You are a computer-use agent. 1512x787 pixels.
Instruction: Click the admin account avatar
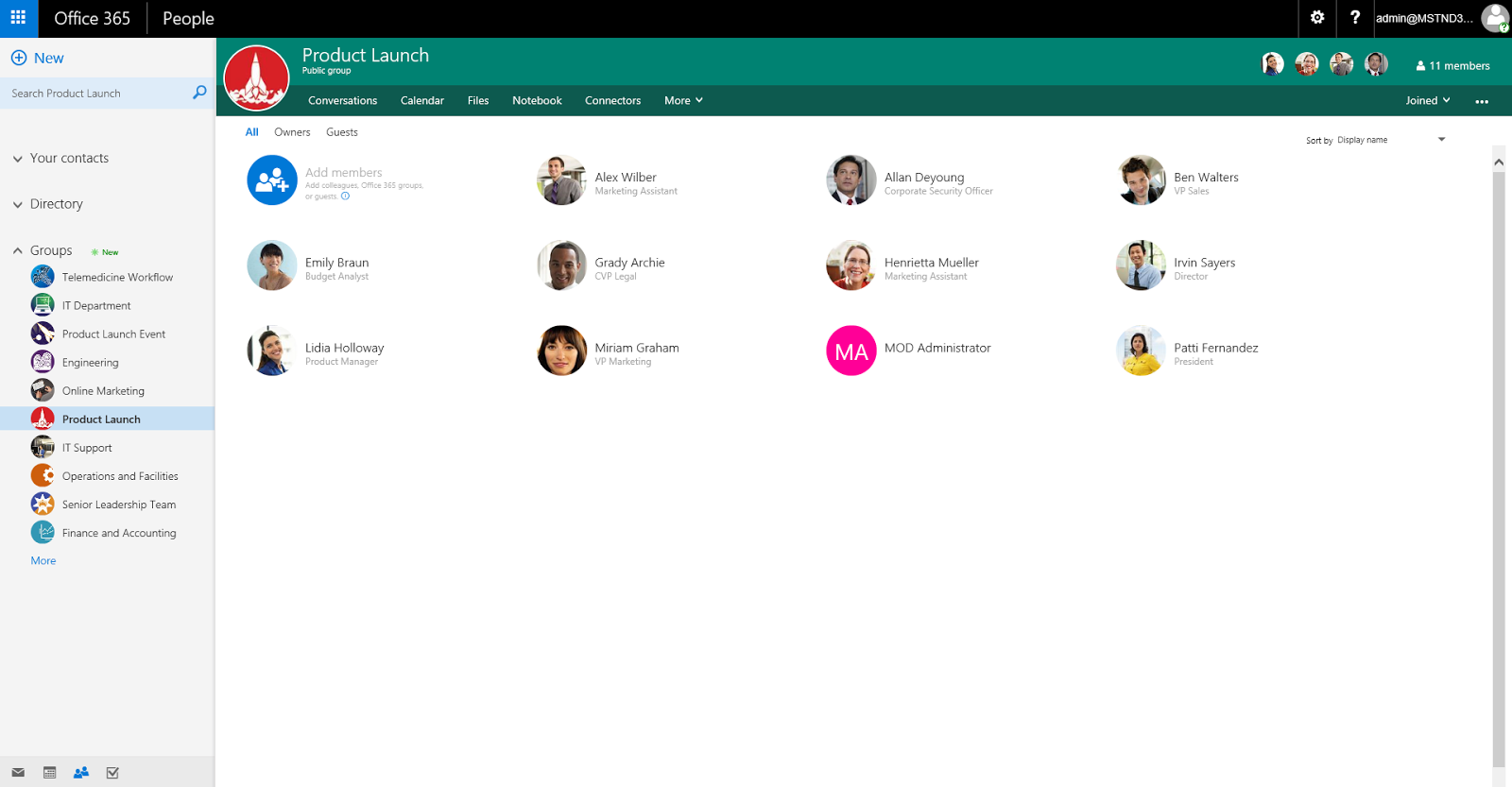[x=1495, y=18]
